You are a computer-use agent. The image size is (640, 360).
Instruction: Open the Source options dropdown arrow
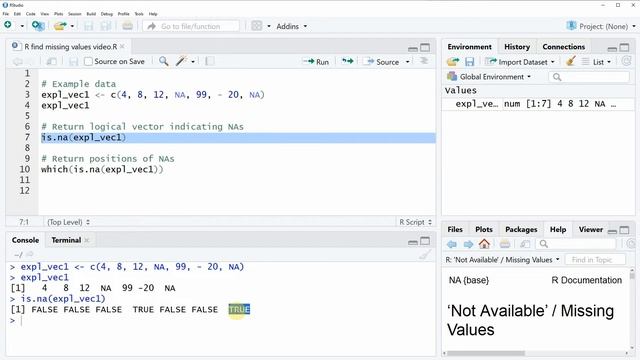click(x=407, y=62)
